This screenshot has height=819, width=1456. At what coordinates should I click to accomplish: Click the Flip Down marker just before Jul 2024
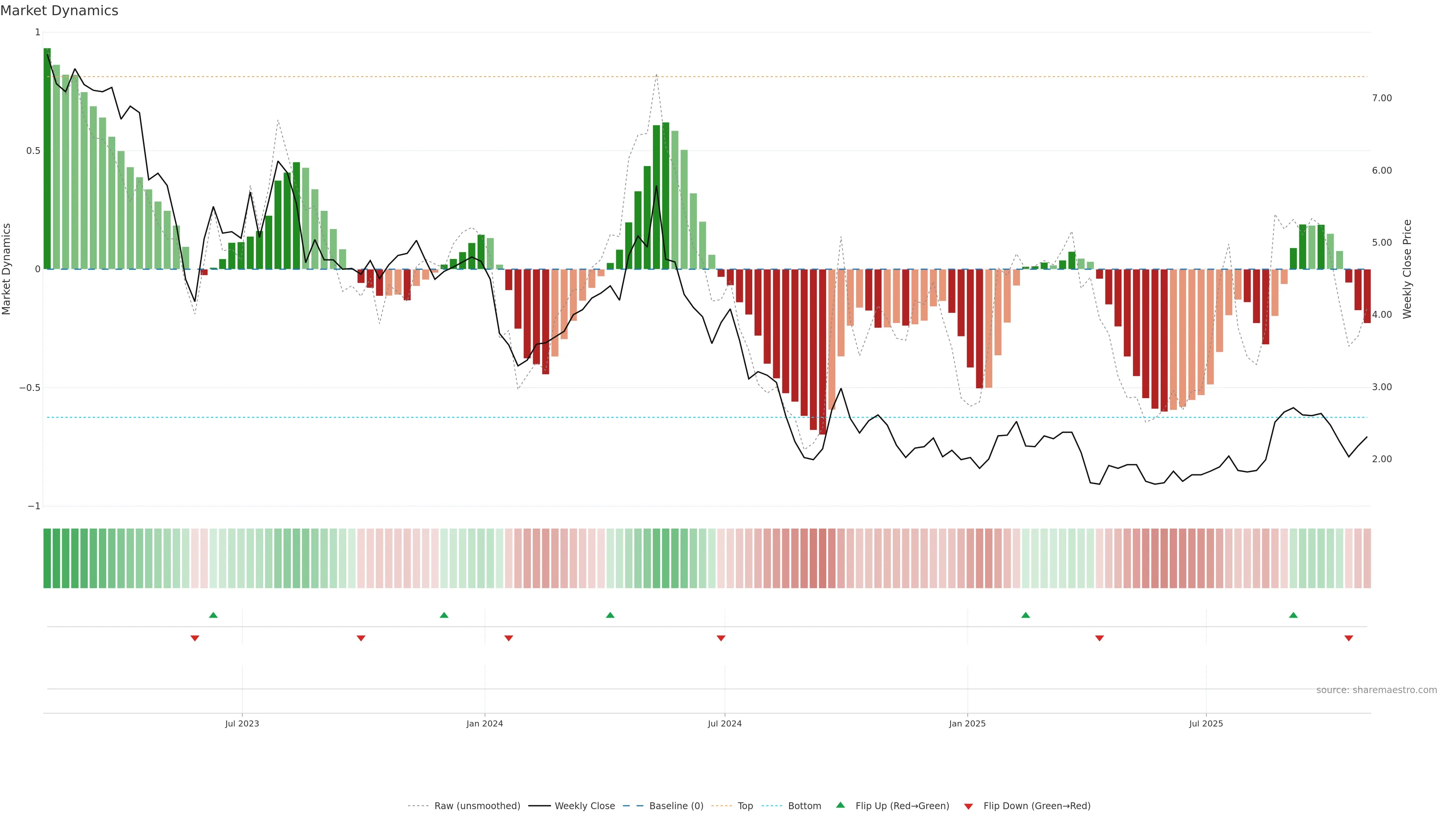tap(721, 638)
